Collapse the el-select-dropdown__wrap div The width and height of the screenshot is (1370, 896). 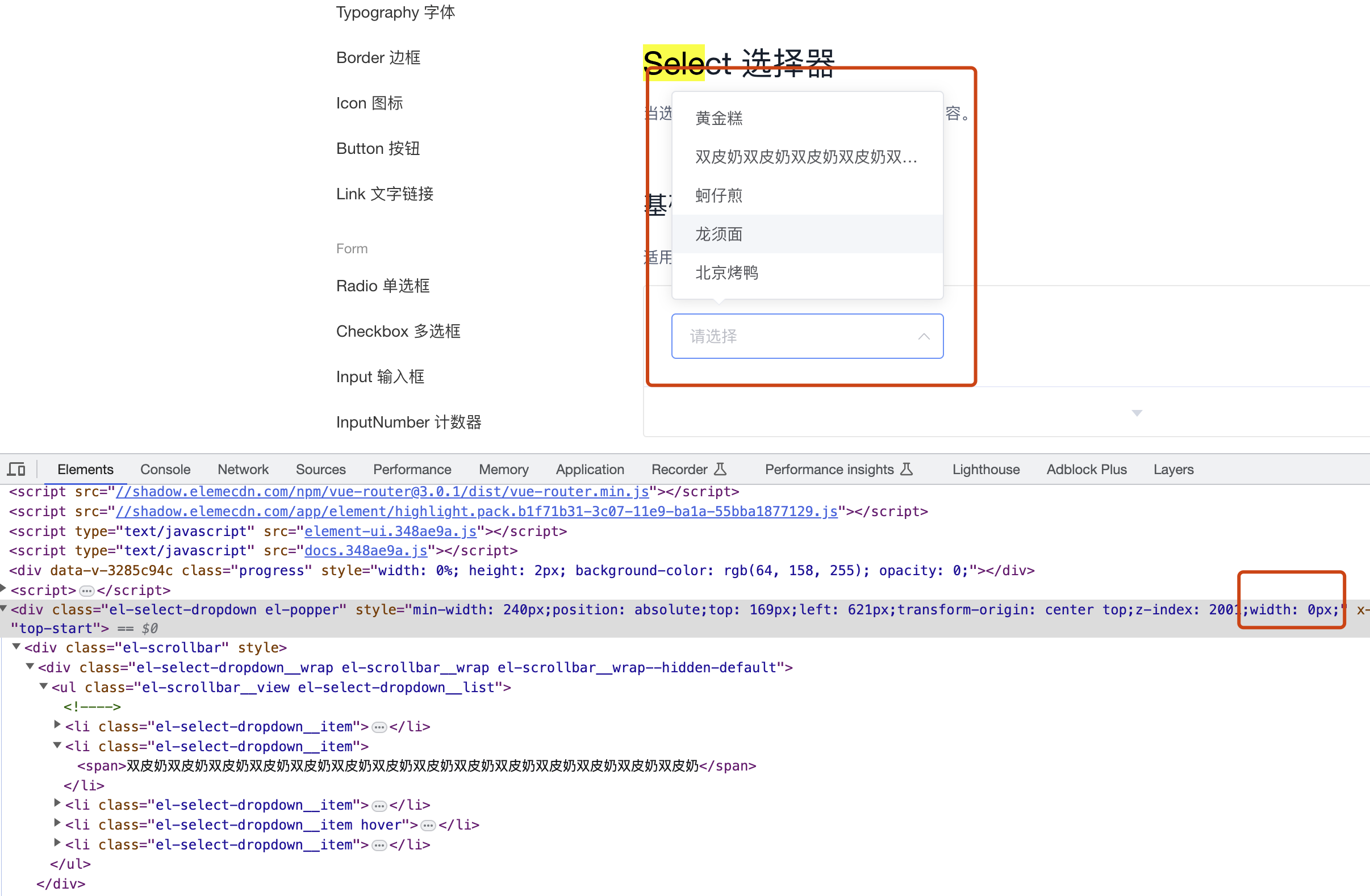click(x=30, y=667)
